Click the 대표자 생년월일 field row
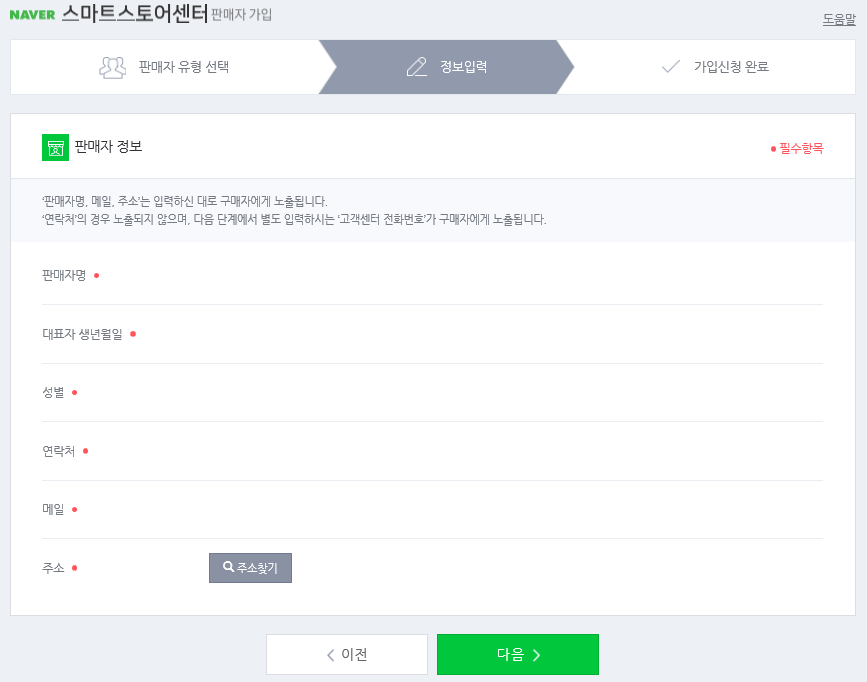The width and height of the screenshot is (867, 682). pyautogui.click(x=432, y=334)
